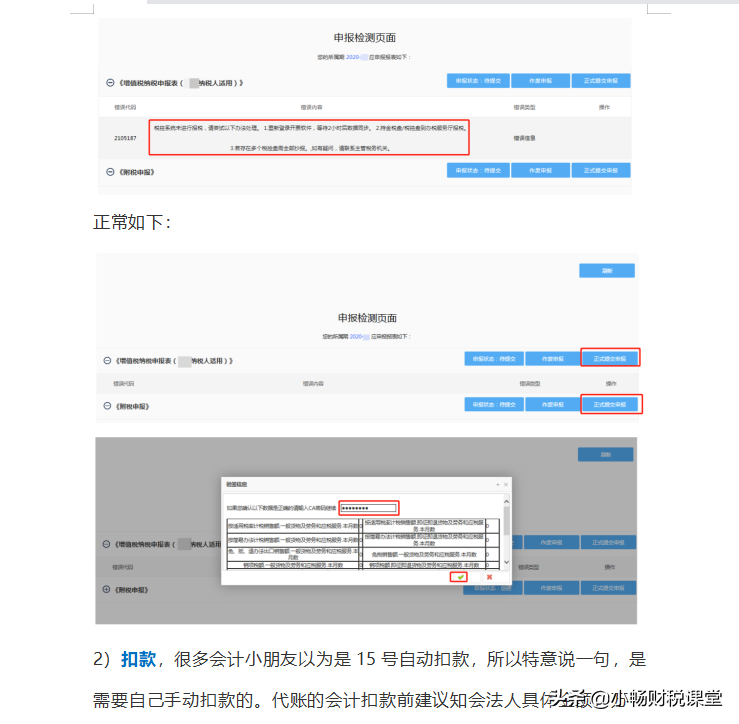The image size is (739, 724).
Task: Click 作废申报 beside 附税申报 in normal-state screenshot
Action: (x=552, y=404)
